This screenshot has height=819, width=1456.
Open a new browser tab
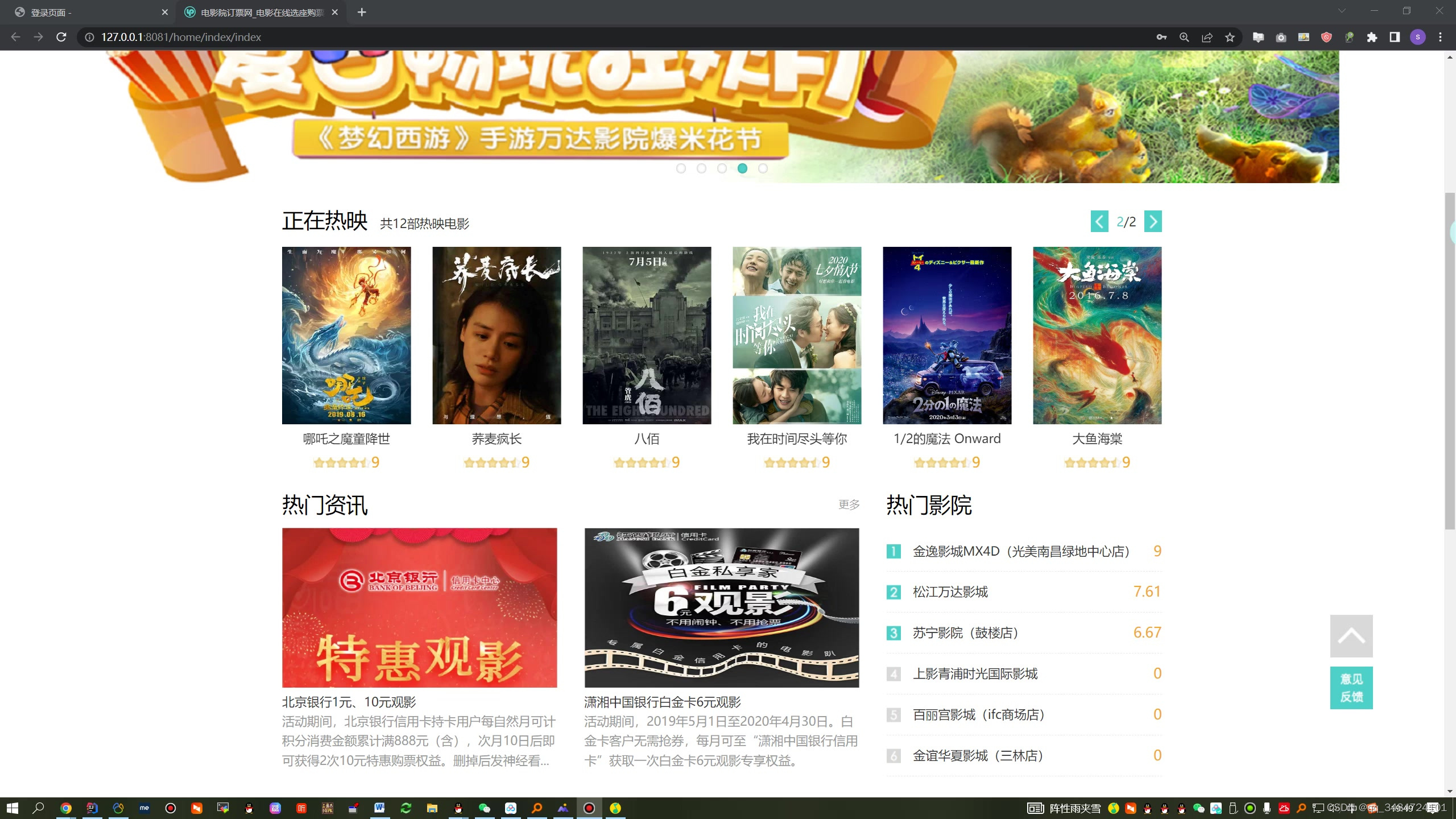point(362,12)
